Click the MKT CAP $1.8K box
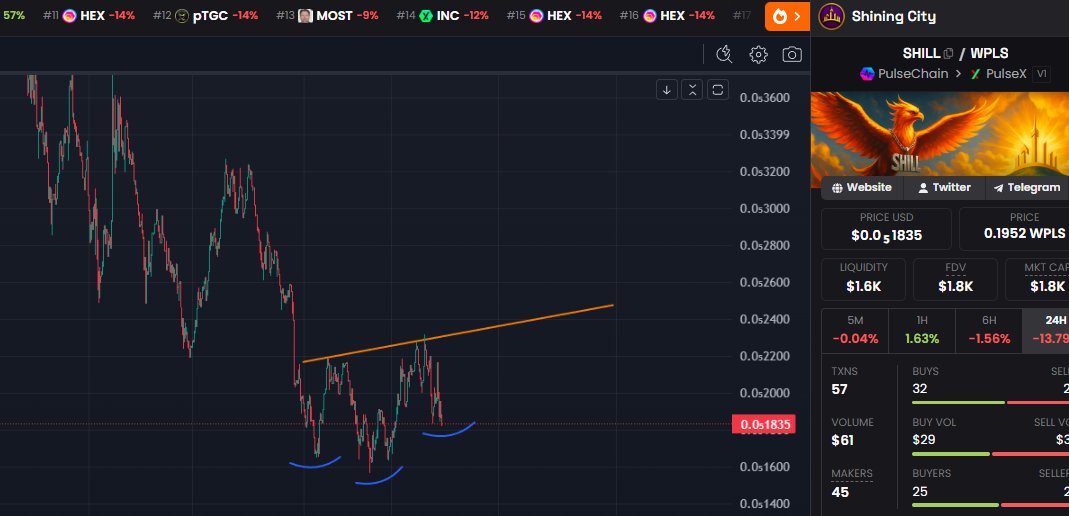The width and height of the screenshot is (1069, 516). pyautogui.click(x=1037, y=279)
